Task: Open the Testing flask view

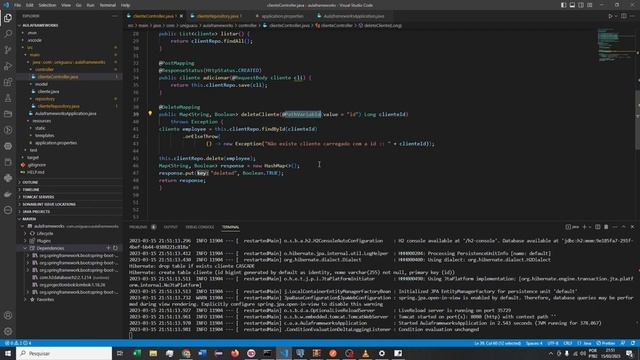Action: [8, 98]
